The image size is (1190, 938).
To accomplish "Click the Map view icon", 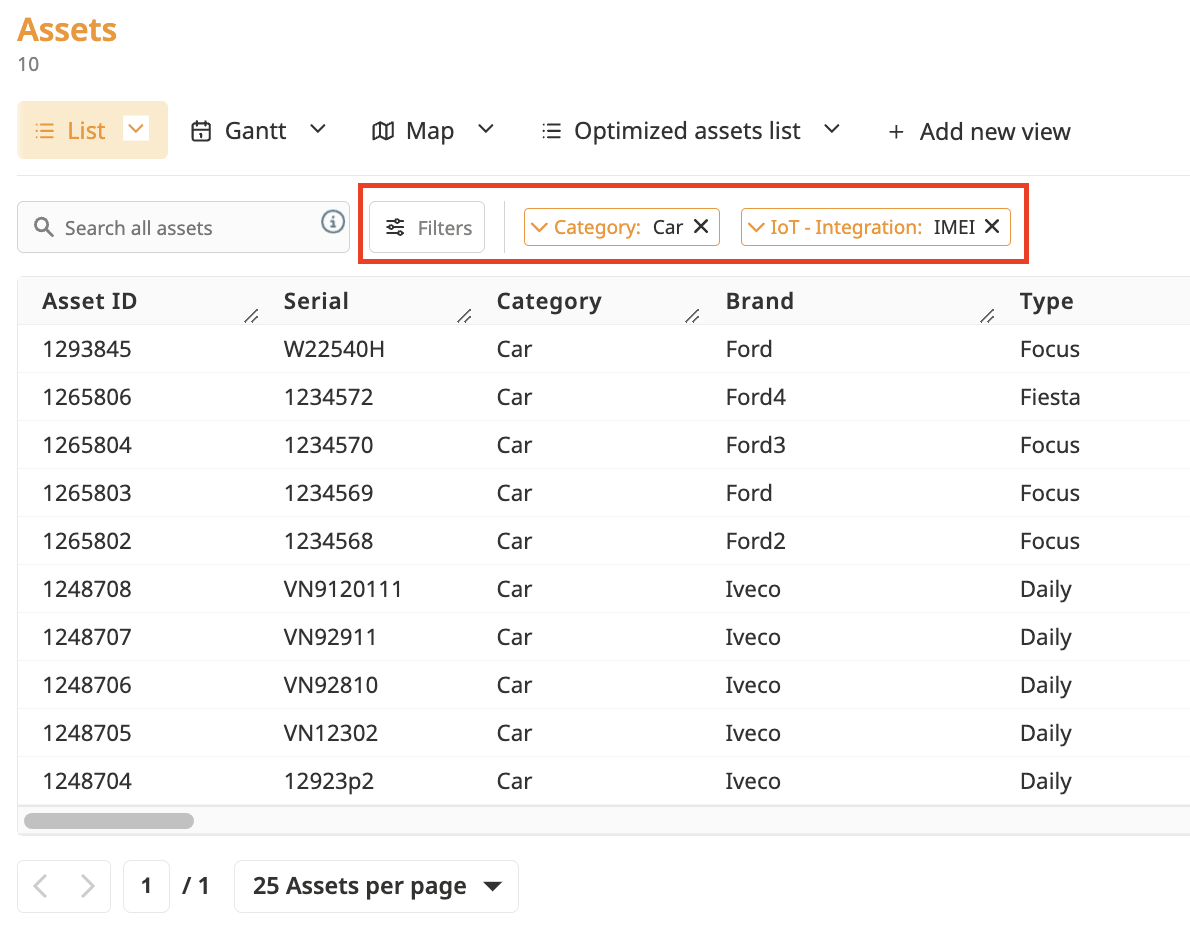I will [x=383, y=131].
